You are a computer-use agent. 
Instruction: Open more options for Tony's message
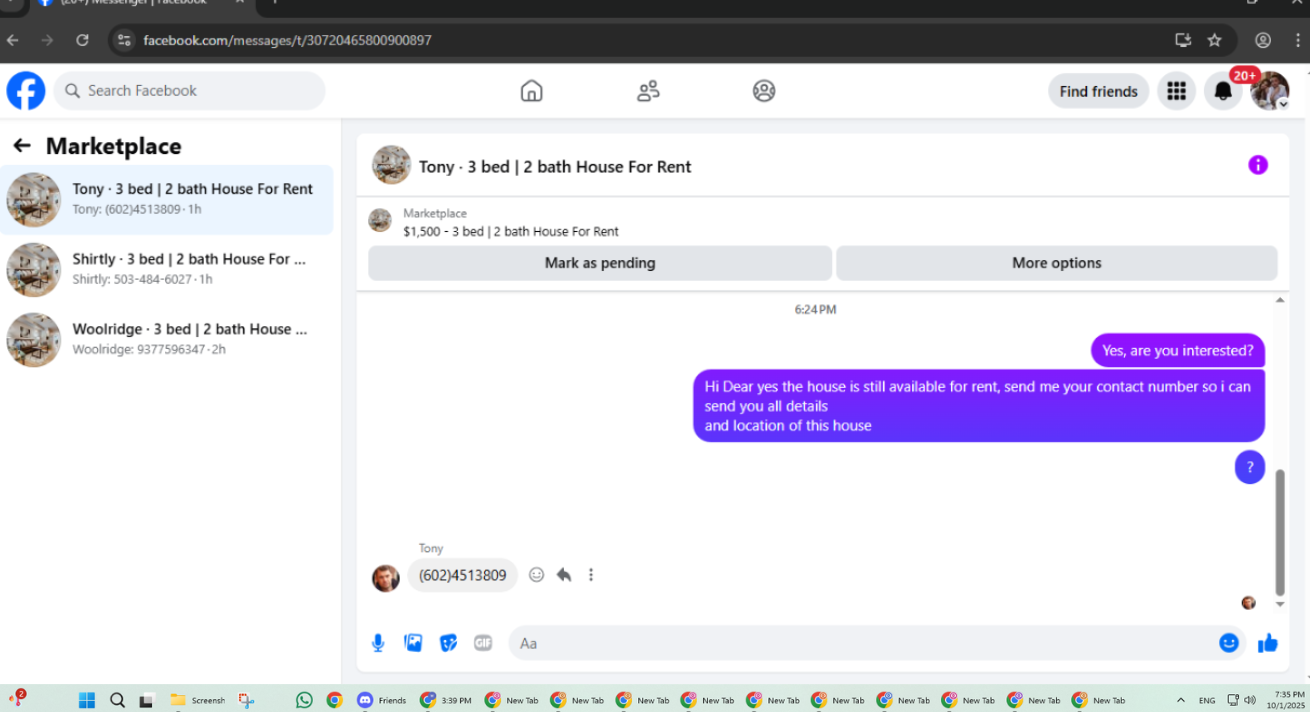(591, 575)
